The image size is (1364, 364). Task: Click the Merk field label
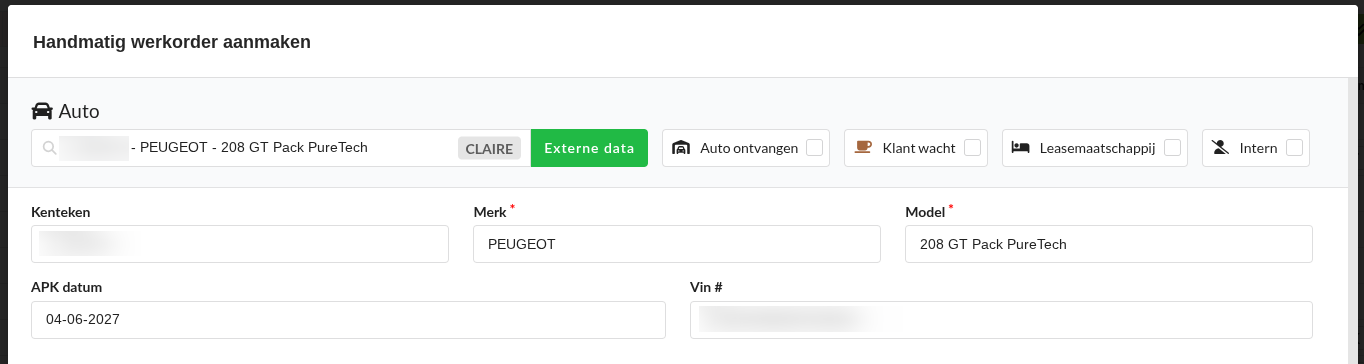490,212
